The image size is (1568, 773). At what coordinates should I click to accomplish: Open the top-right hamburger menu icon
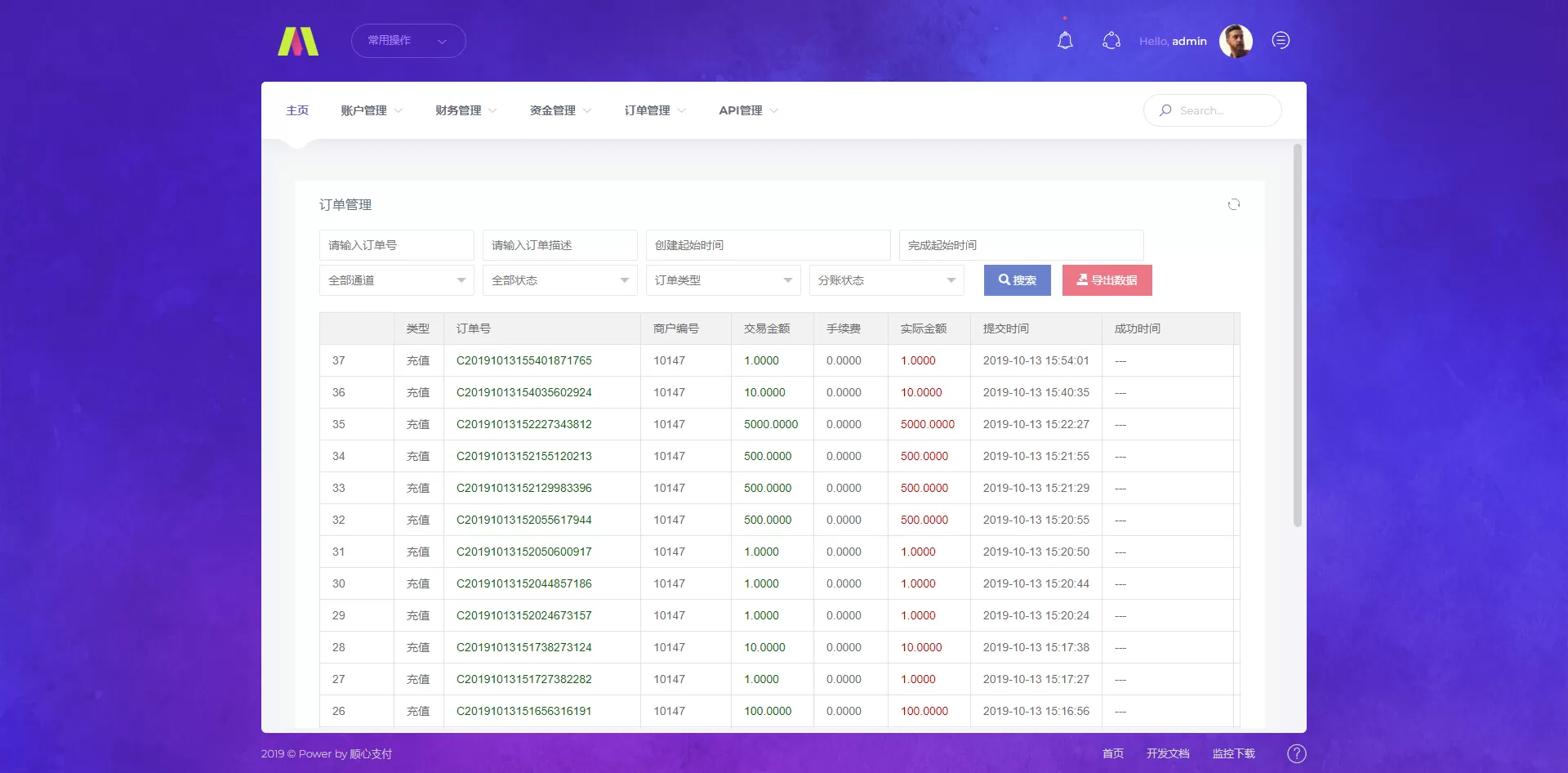pyautogui.click(x=1281, y=41)
